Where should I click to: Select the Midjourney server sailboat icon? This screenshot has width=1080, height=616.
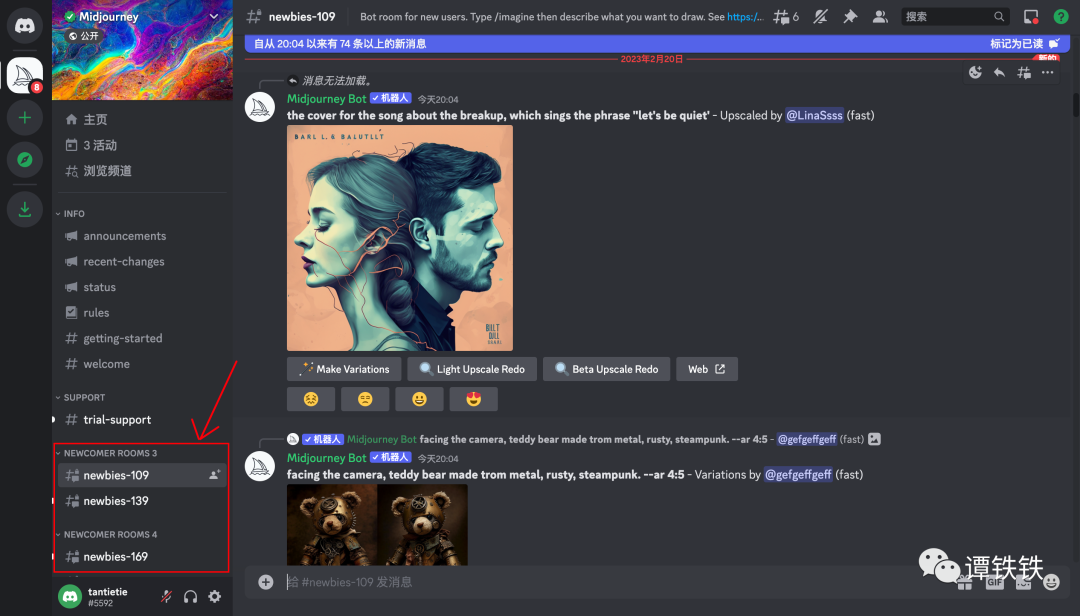coord(25,75)
